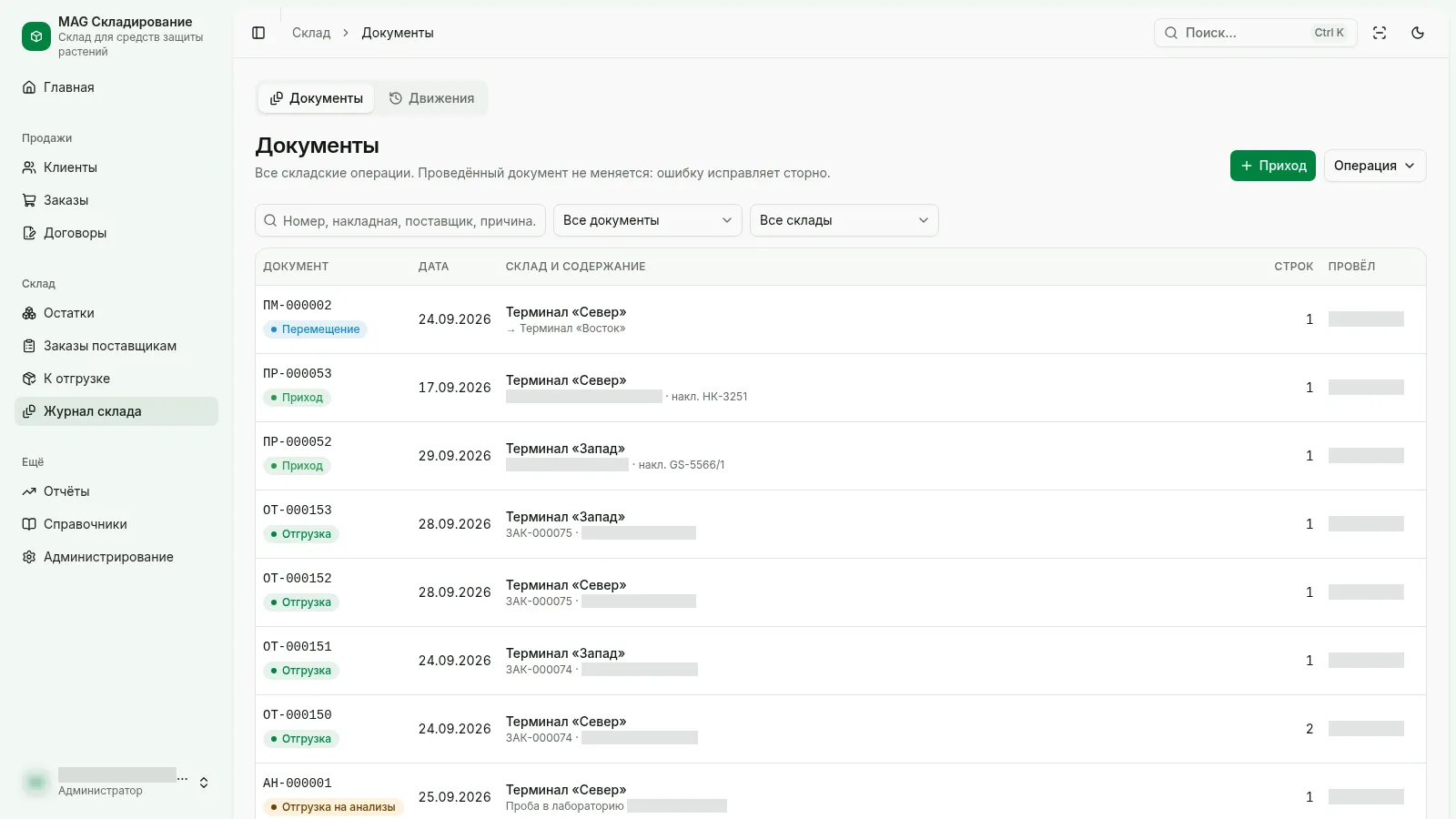This screenshot has height=819, width=1456.
Task: Click the Перемещение status badge
Action: [315, 329]
